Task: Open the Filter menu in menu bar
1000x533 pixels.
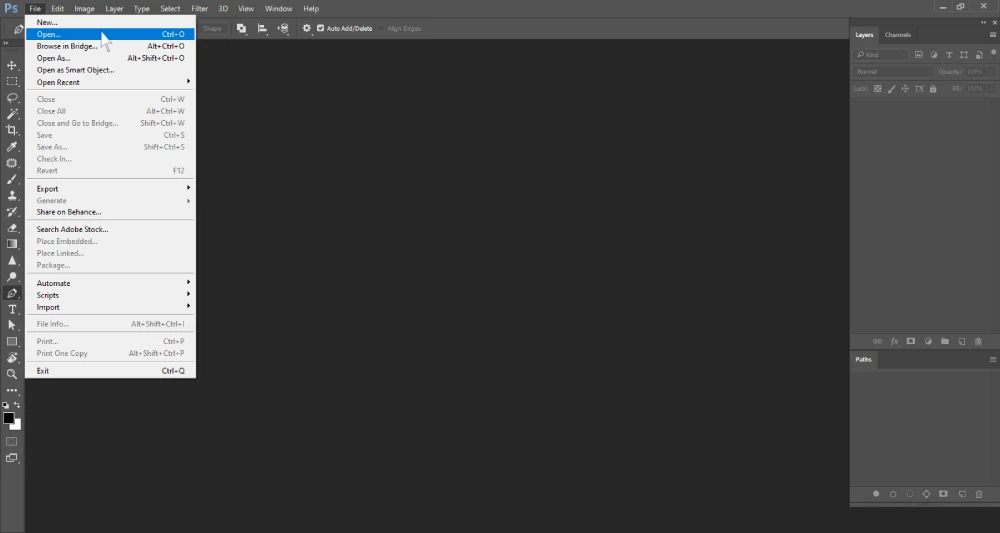Action: (200, 9)
